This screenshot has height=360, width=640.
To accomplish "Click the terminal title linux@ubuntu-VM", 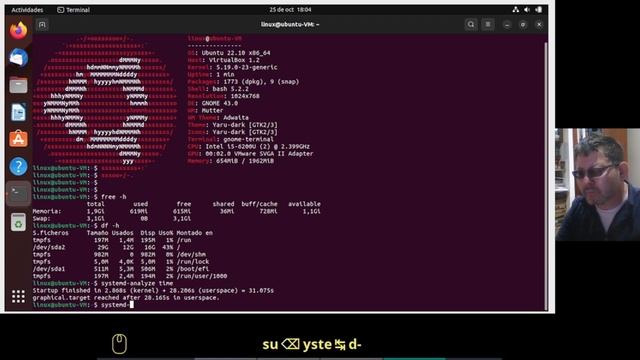I will click(290, 24).
